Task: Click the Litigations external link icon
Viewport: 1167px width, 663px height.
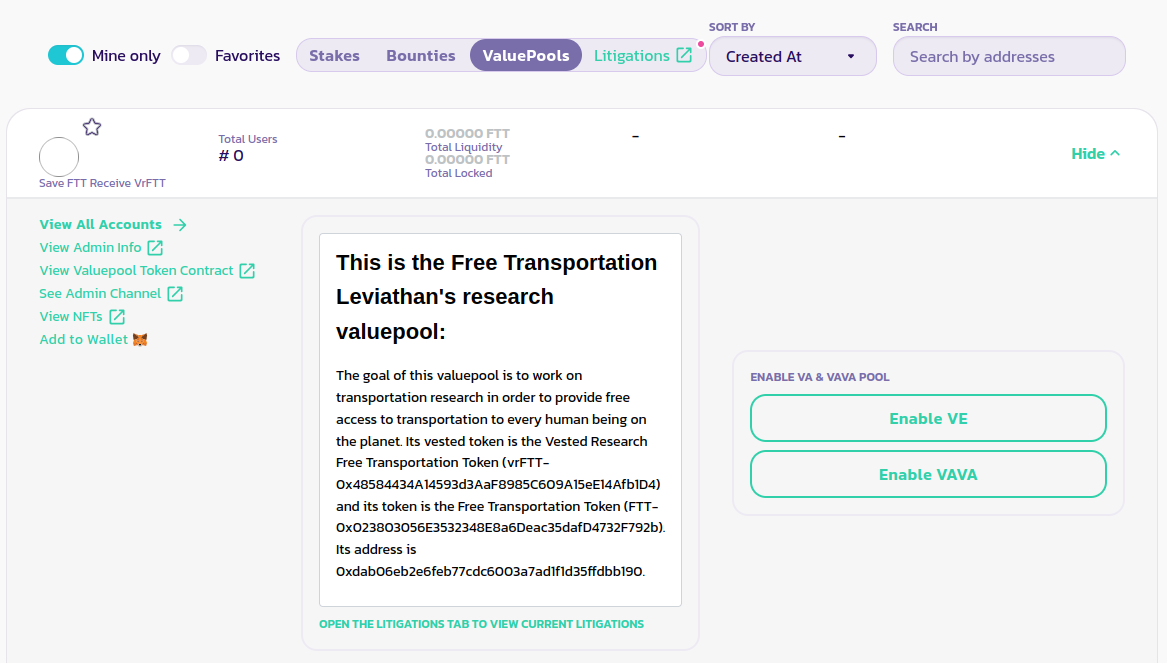Action: [x=684, y=56]
